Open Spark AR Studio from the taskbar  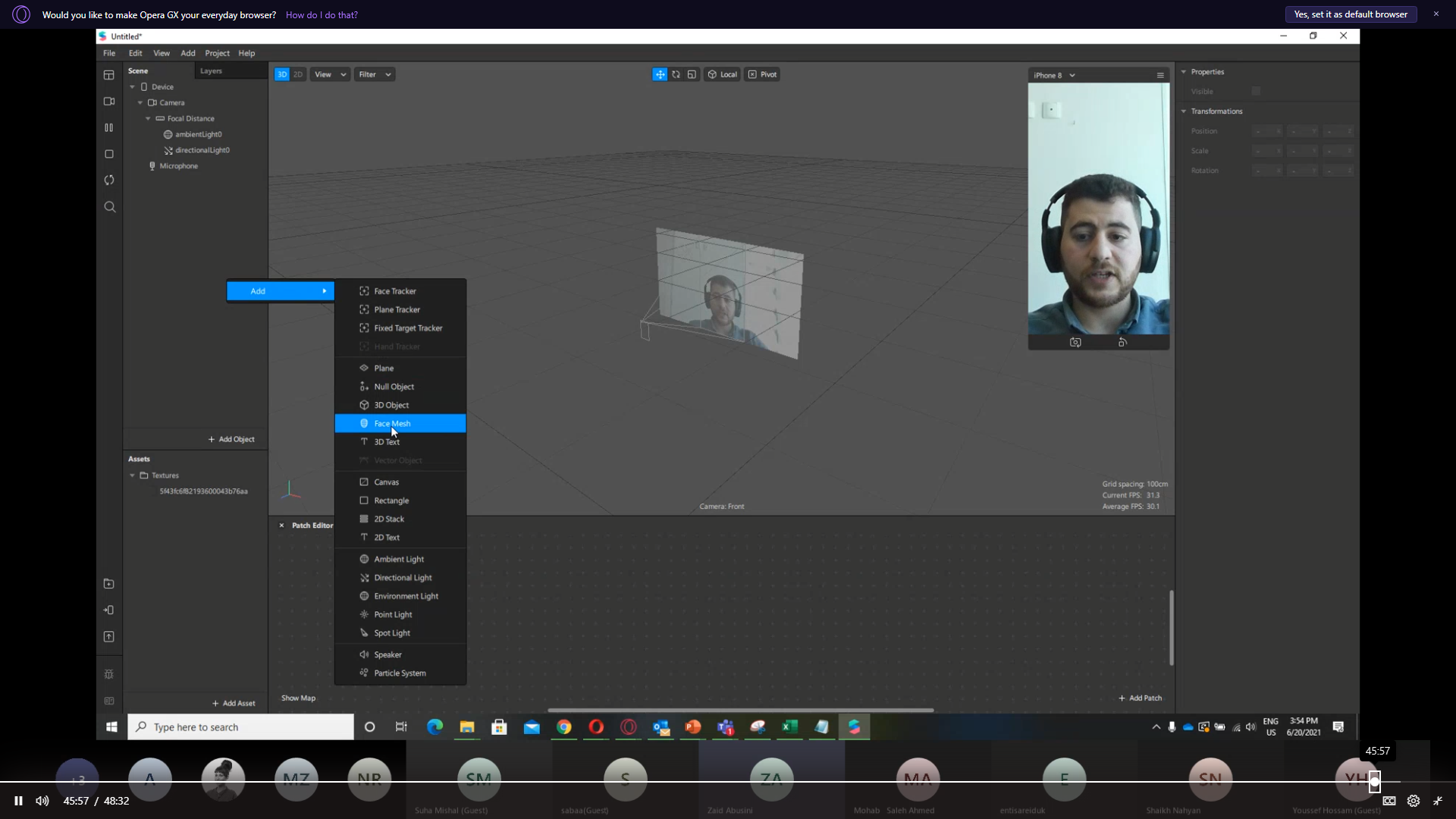855,727
